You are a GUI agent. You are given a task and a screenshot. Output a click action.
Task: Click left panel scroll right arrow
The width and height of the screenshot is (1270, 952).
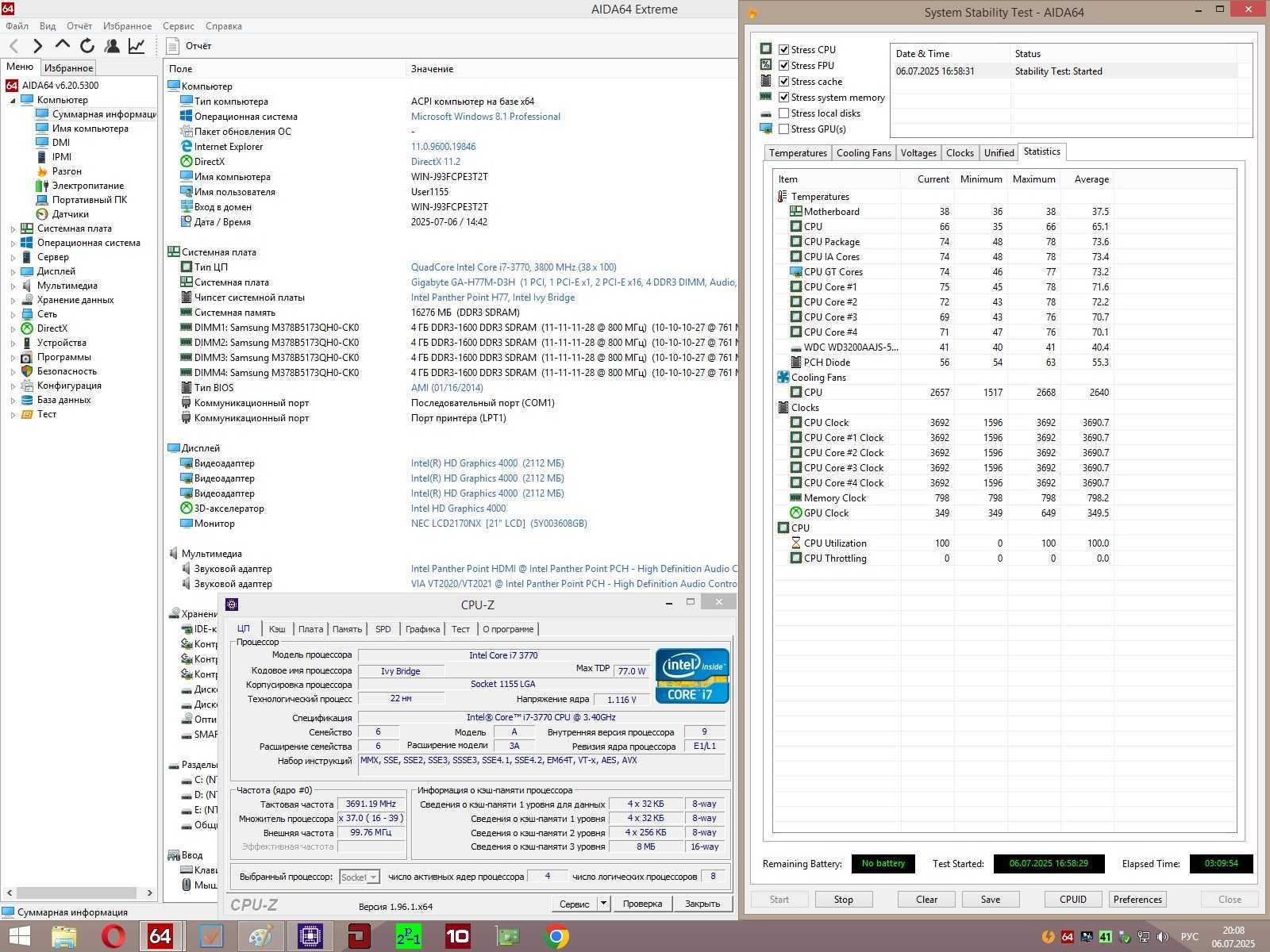(x=149, y=892)
